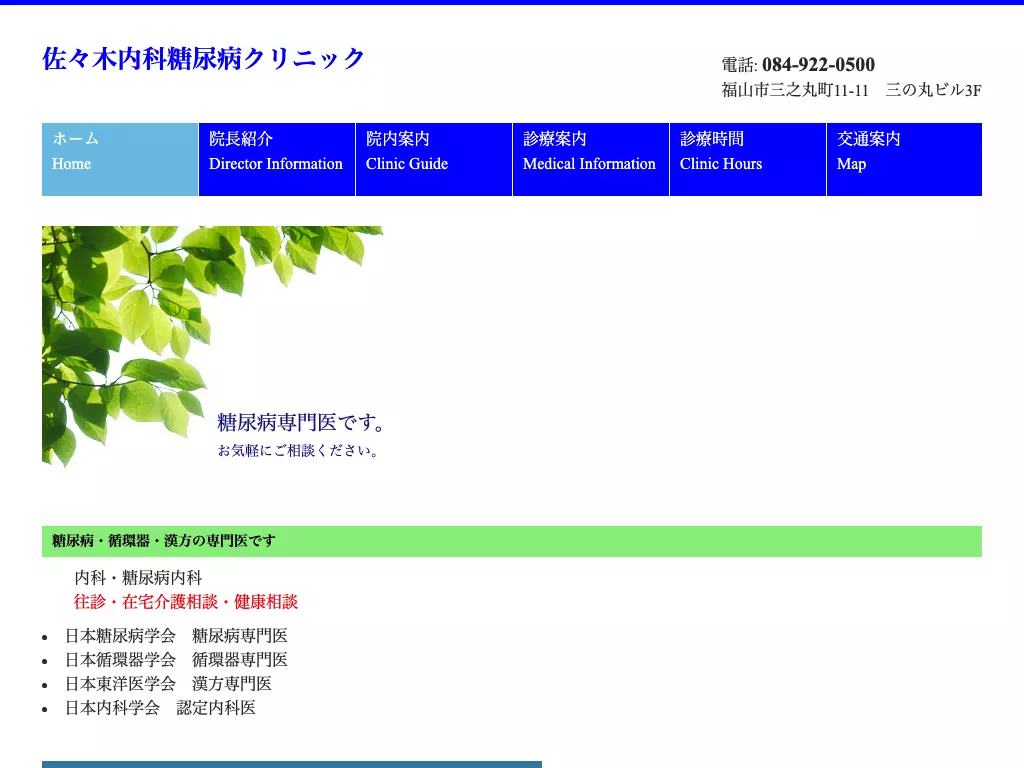Viewport: 1024px width, 768px height.
Task: Open the ホーム Home navigation tab
Action: coord(120,159)
